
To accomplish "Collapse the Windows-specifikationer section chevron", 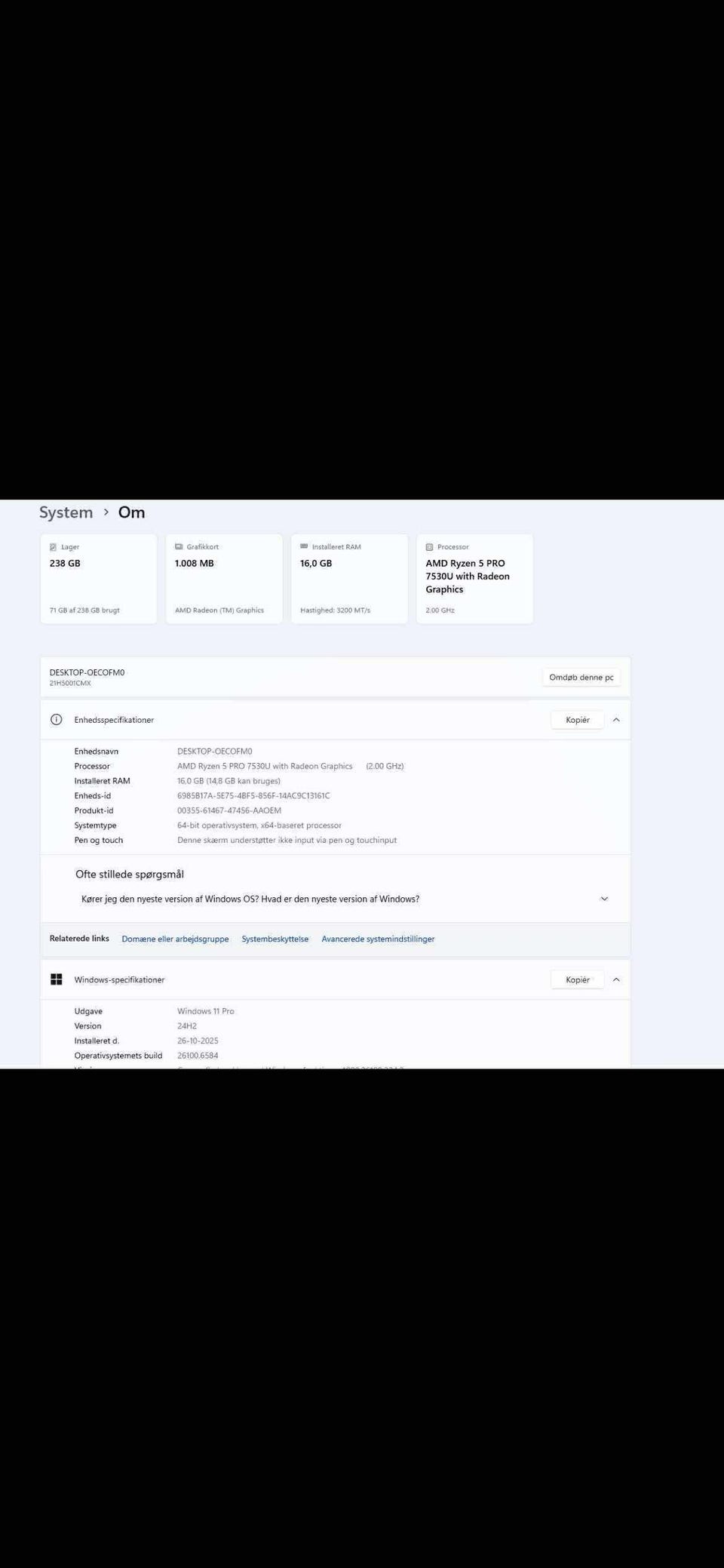I will [x=616, y=980].
